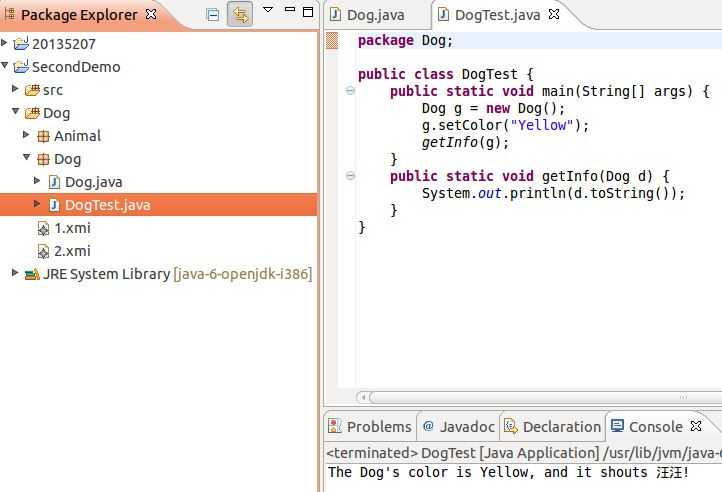The image size is (722, 492).
Task: Collapse the SecondDemo project
Action: point(4,65)
